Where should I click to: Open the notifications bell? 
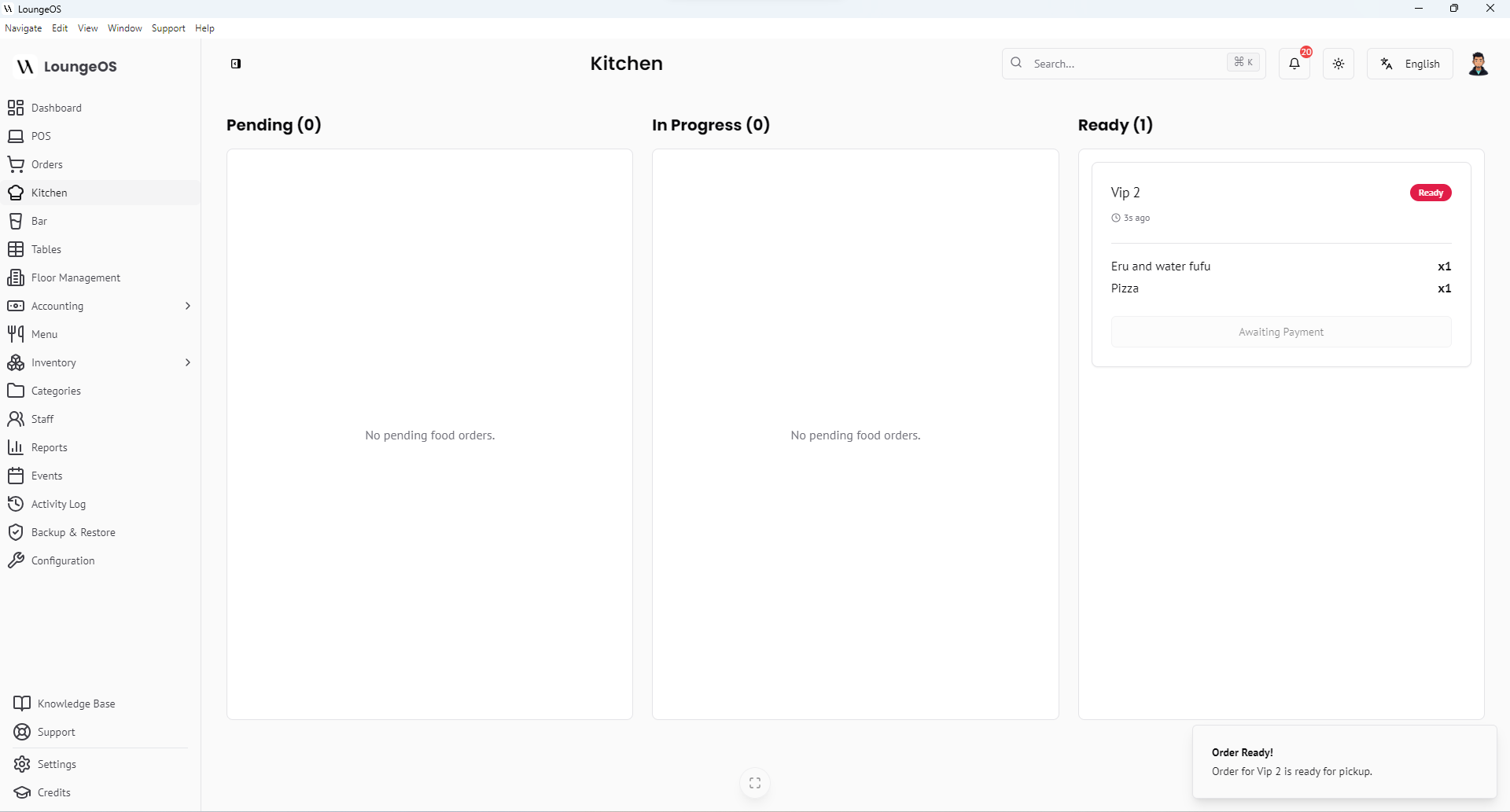click(1294, 64)
